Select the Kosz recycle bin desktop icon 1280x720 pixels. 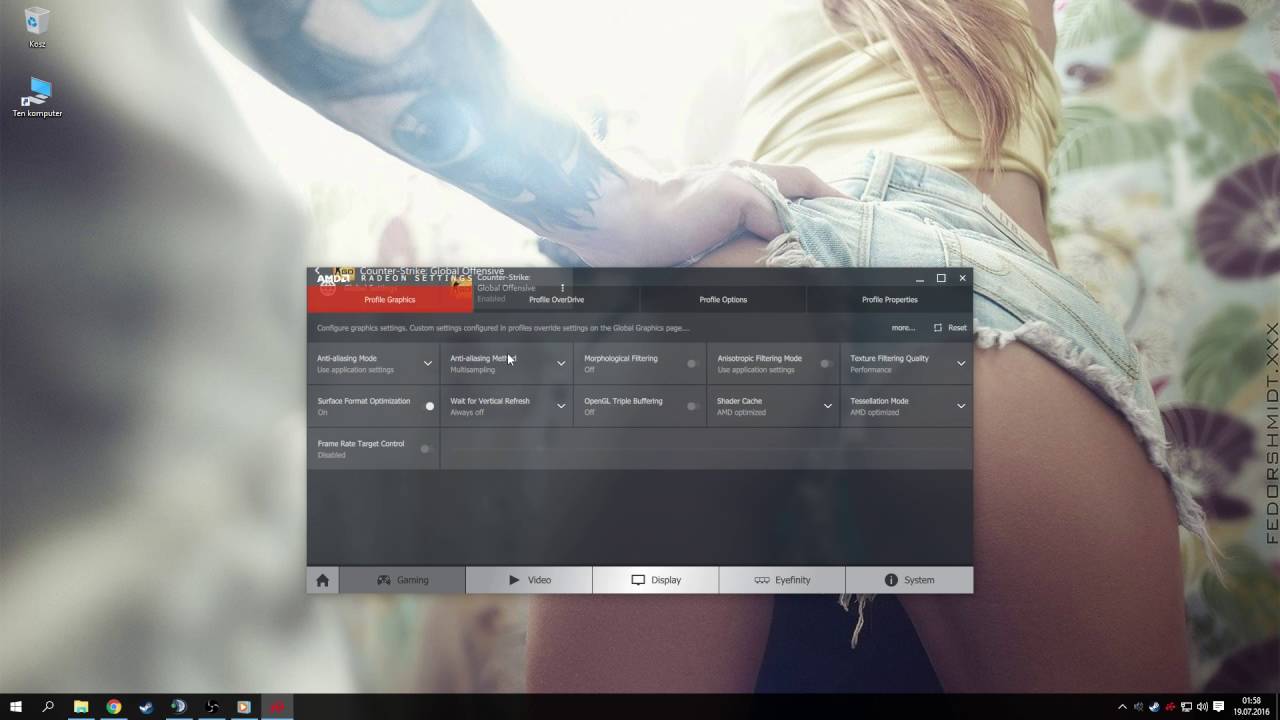37,27
